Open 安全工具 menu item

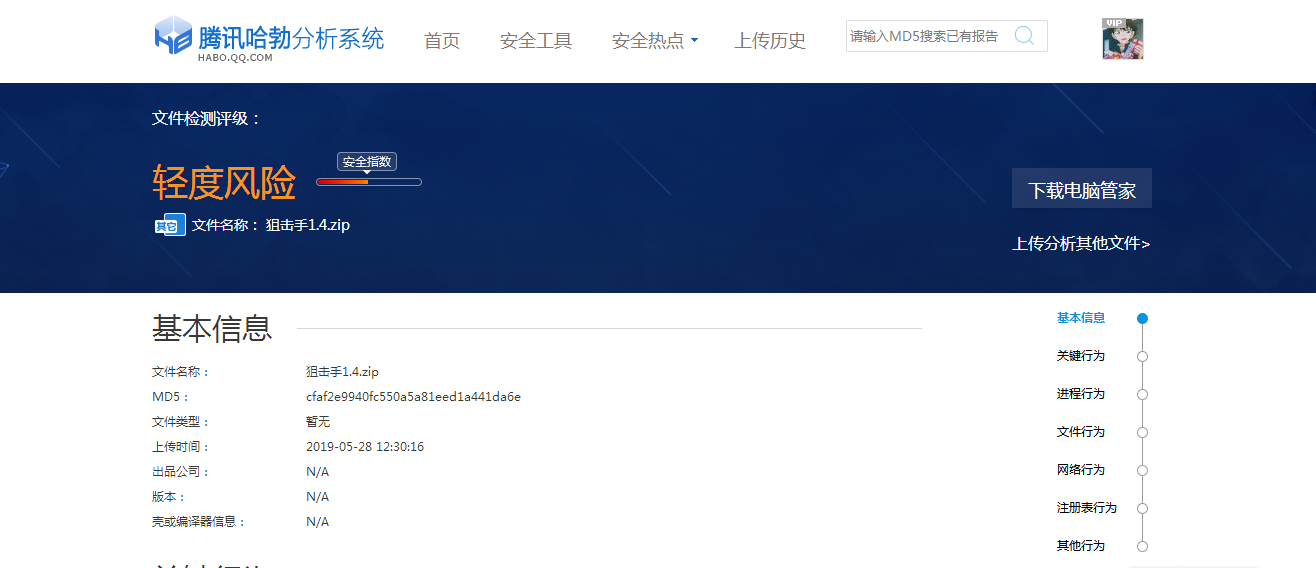pyautogui.click(x=536, y=41)
